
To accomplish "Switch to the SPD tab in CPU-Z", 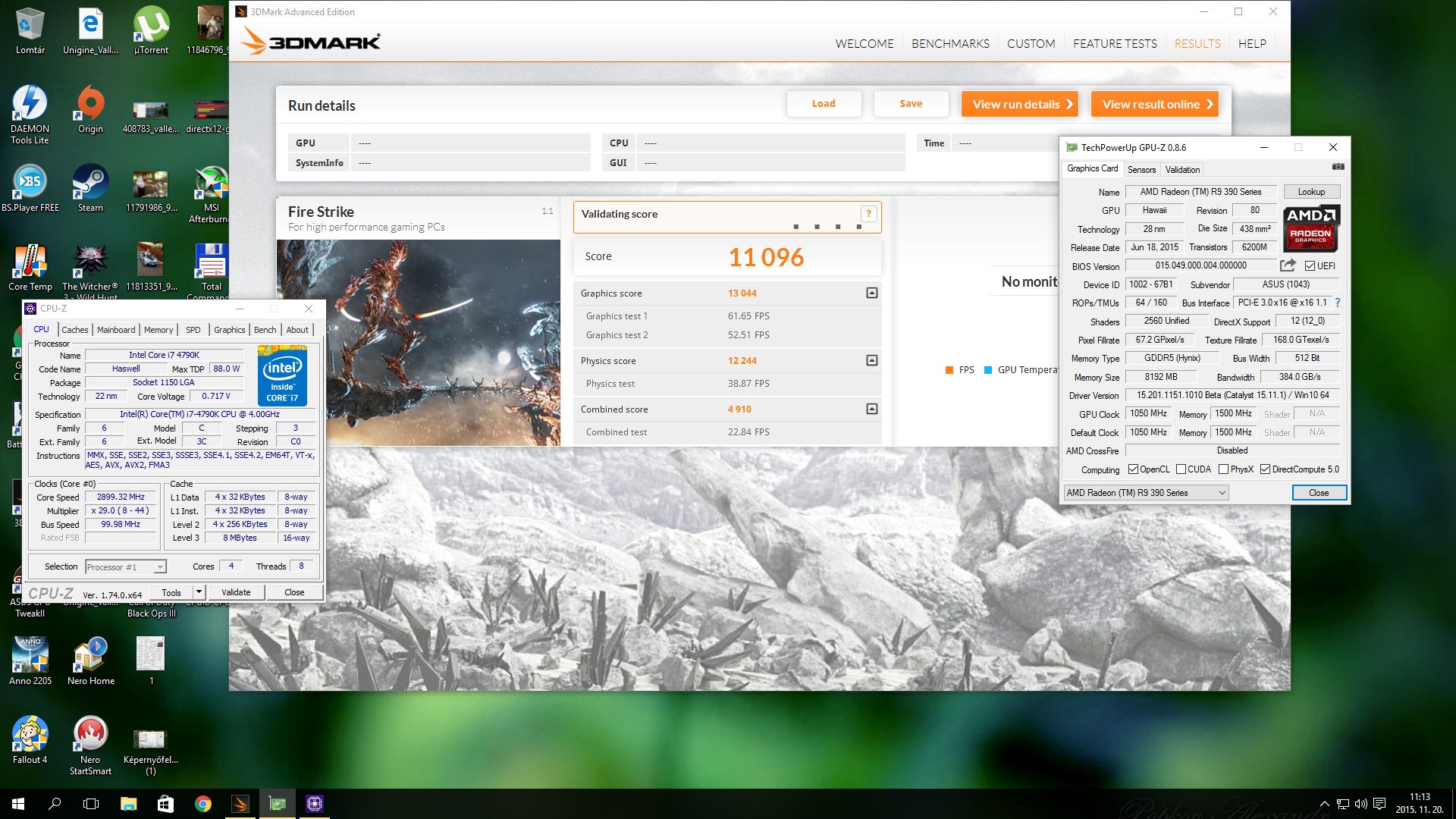I will pyautogui.click(x=193, y=330).
